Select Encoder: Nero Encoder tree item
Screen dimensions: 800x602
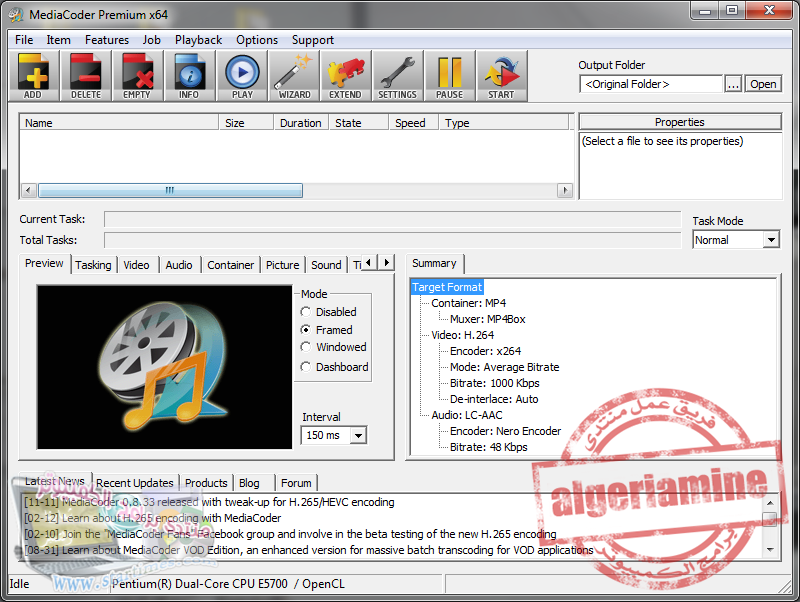[505, 431]
